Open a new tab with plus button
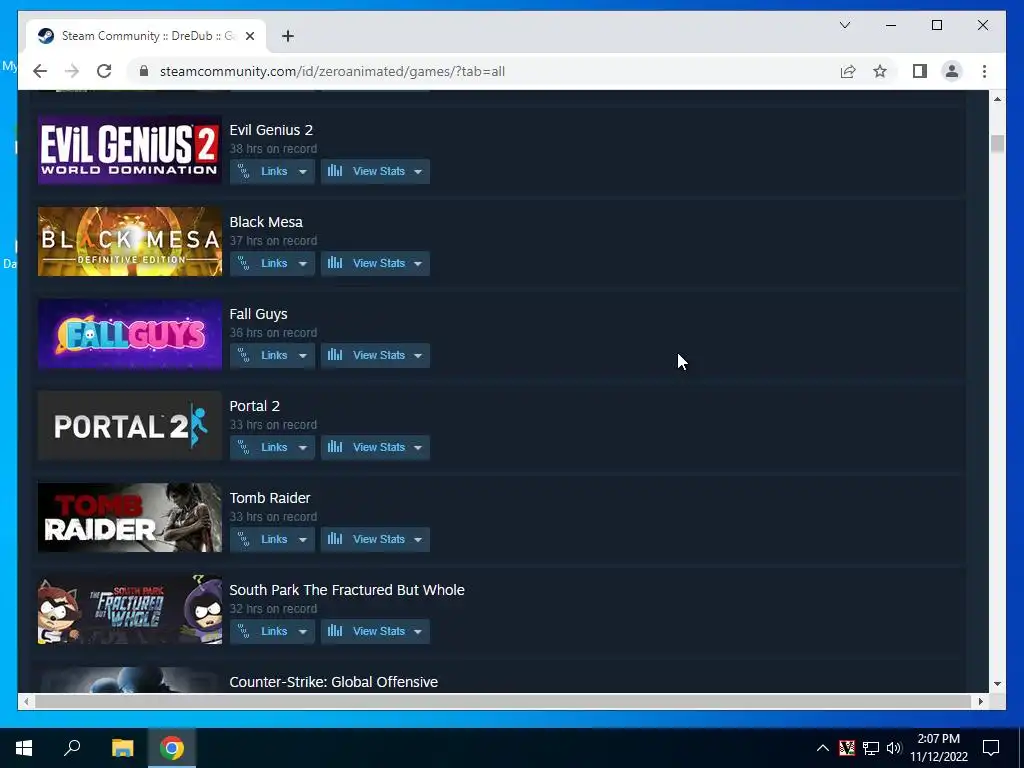1024x768 pixels. point(287,36)
